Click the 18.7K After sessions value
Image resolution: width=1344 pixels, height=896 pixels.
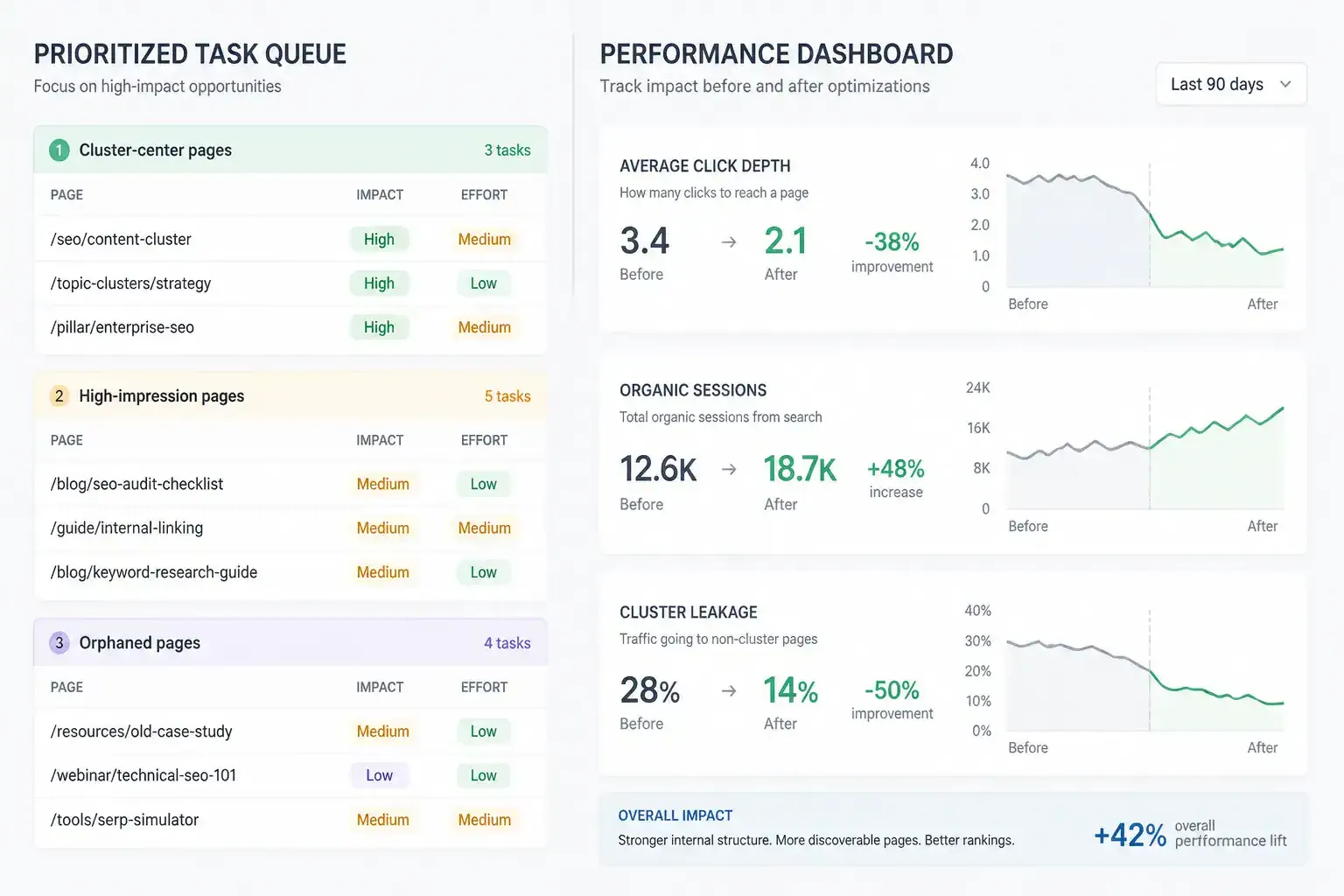pyautogui.click(x=800, y=470)
